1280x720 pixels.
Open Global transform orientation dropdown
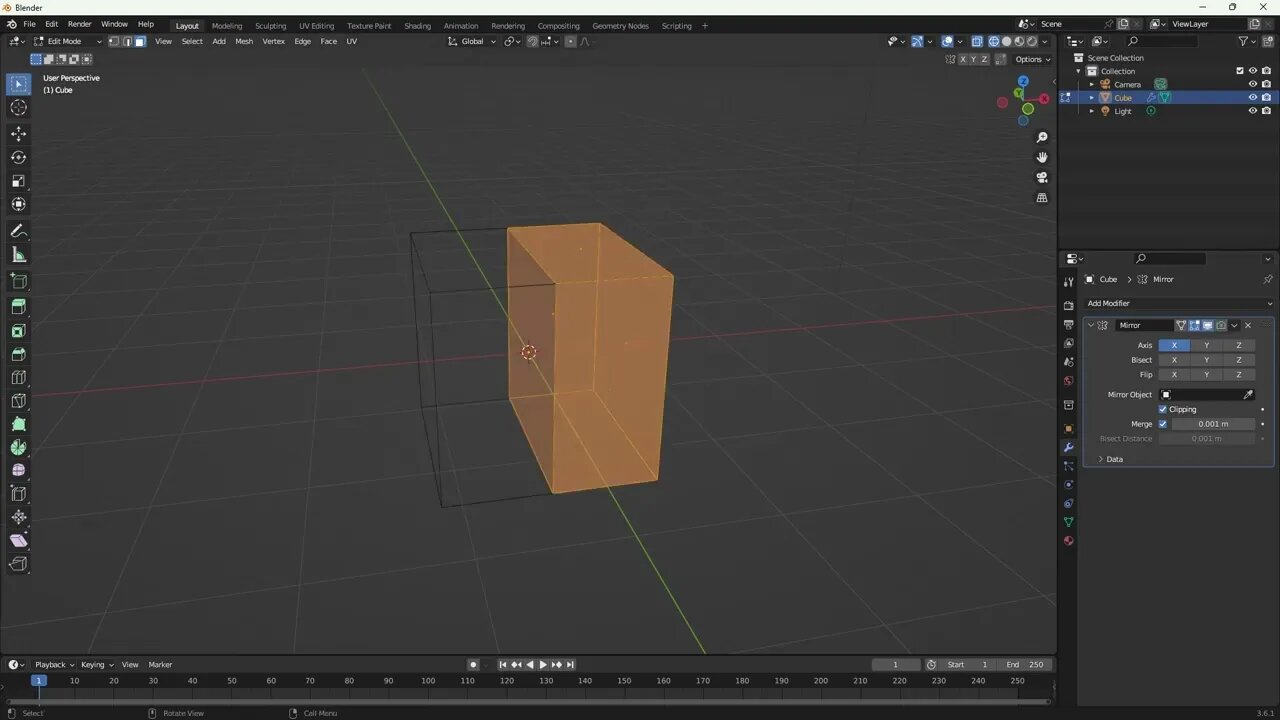[470, 41]
